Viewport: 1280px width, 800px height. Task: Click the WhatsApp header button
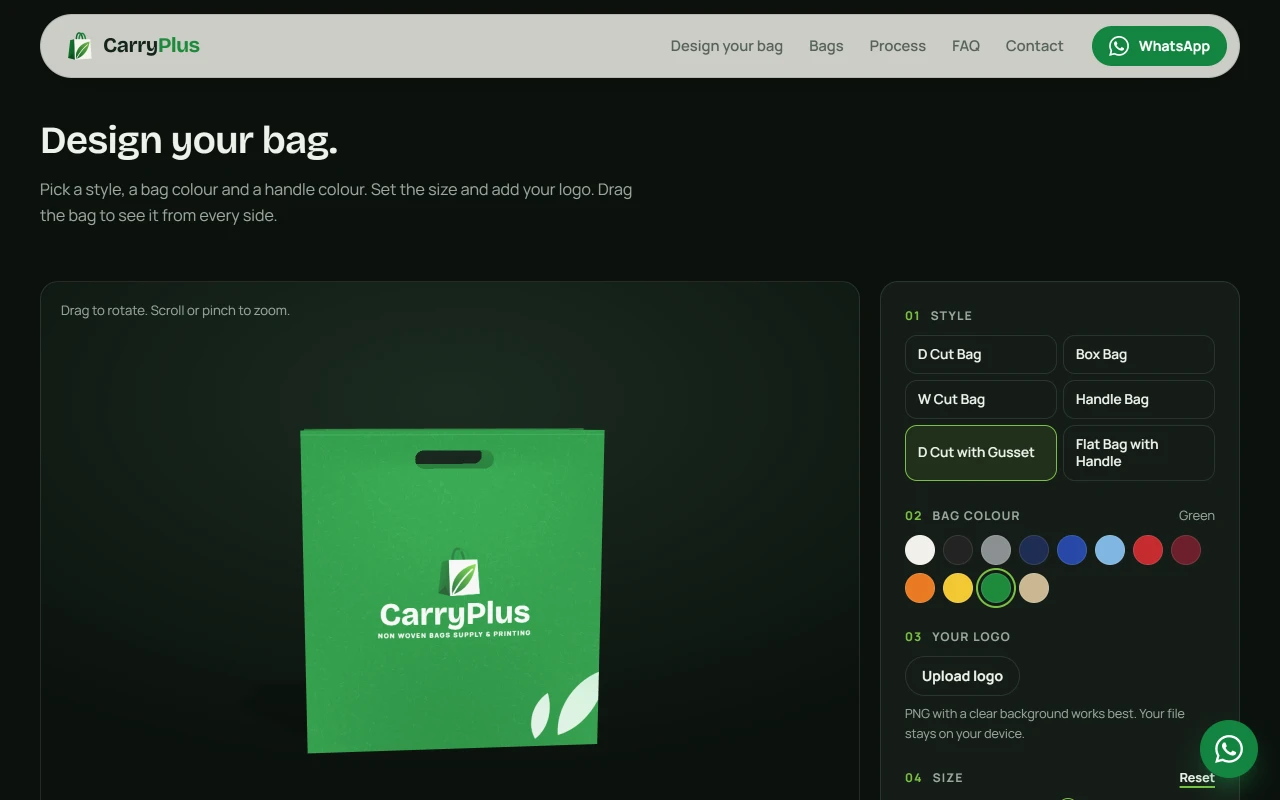[x=1159, y=46]
